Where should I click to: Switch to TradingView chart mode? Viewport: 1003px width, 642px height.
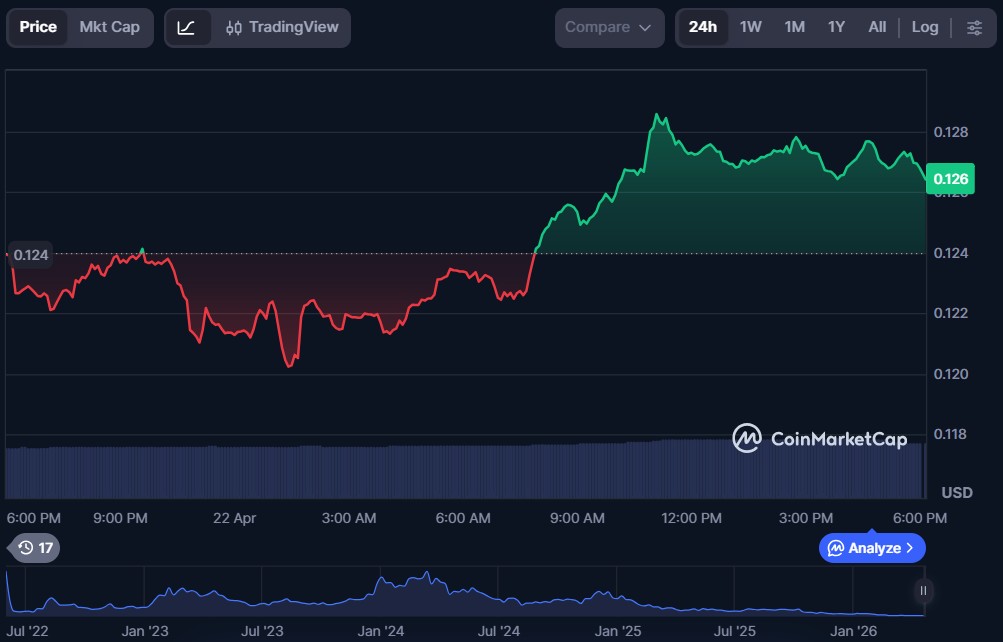pyautogui.click(x=282, y=28)
